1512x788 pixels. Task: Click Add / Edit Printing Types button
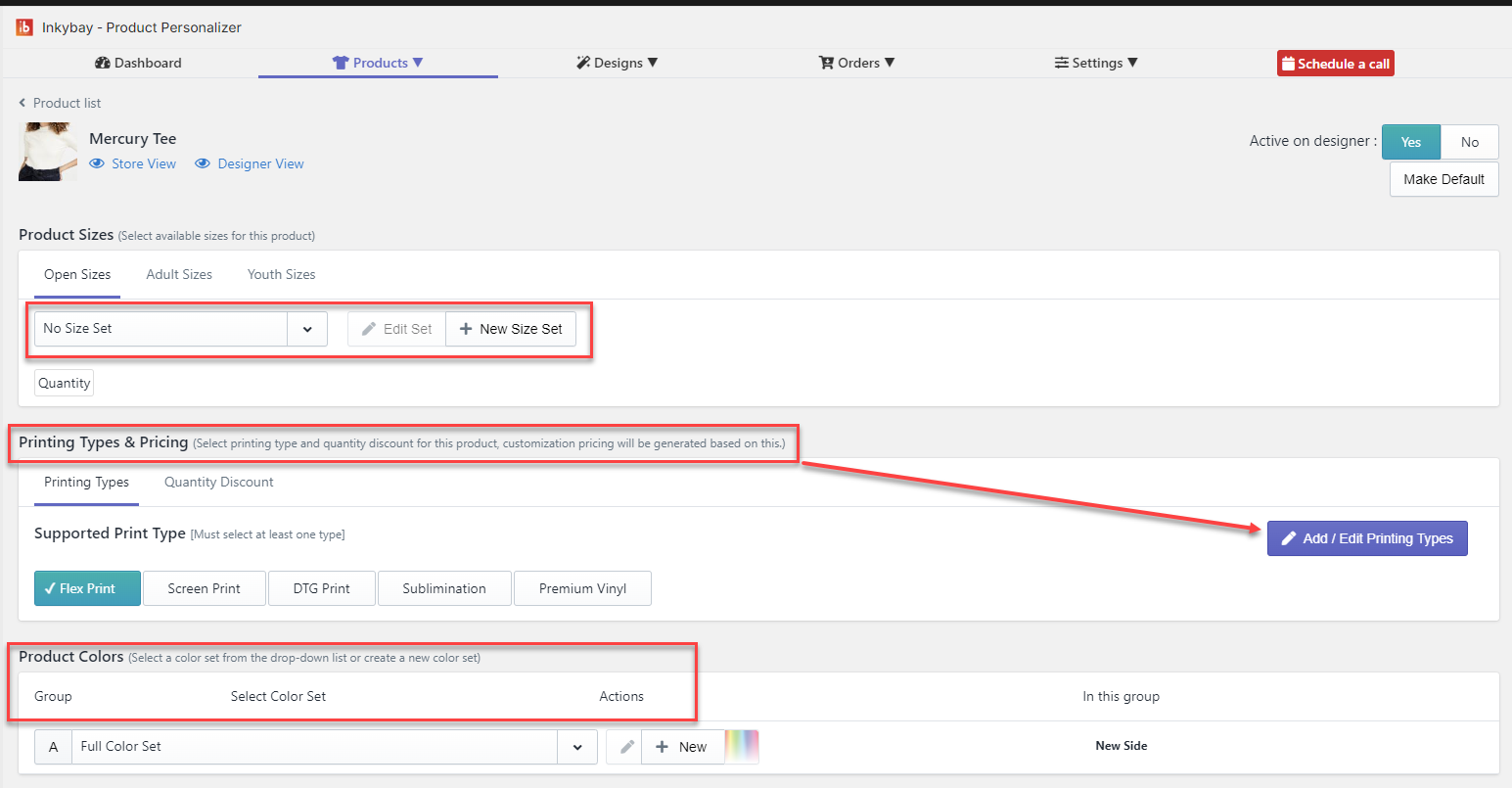click(1366, 538)
